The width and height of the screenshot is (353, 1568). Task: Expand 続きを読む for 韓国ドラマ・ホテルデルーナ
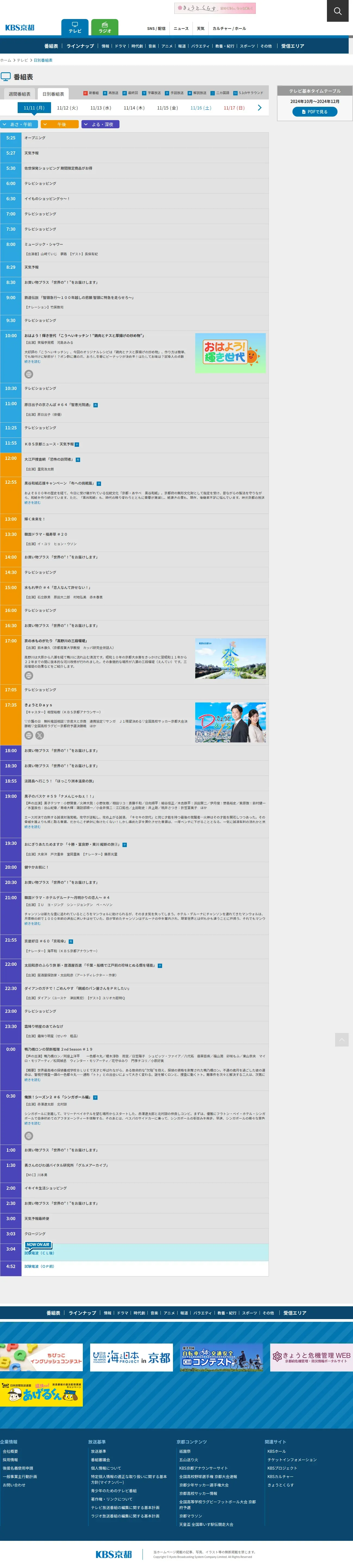32,923
